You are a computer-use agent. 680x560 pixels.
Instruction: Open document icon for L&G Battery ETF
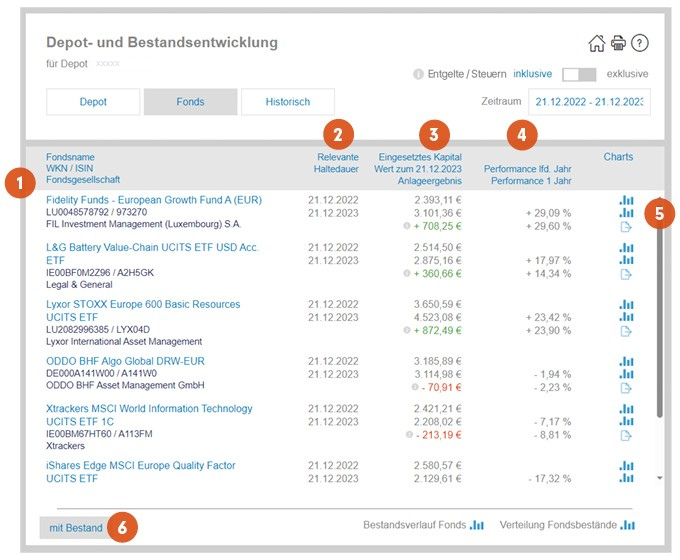(626, 274)
